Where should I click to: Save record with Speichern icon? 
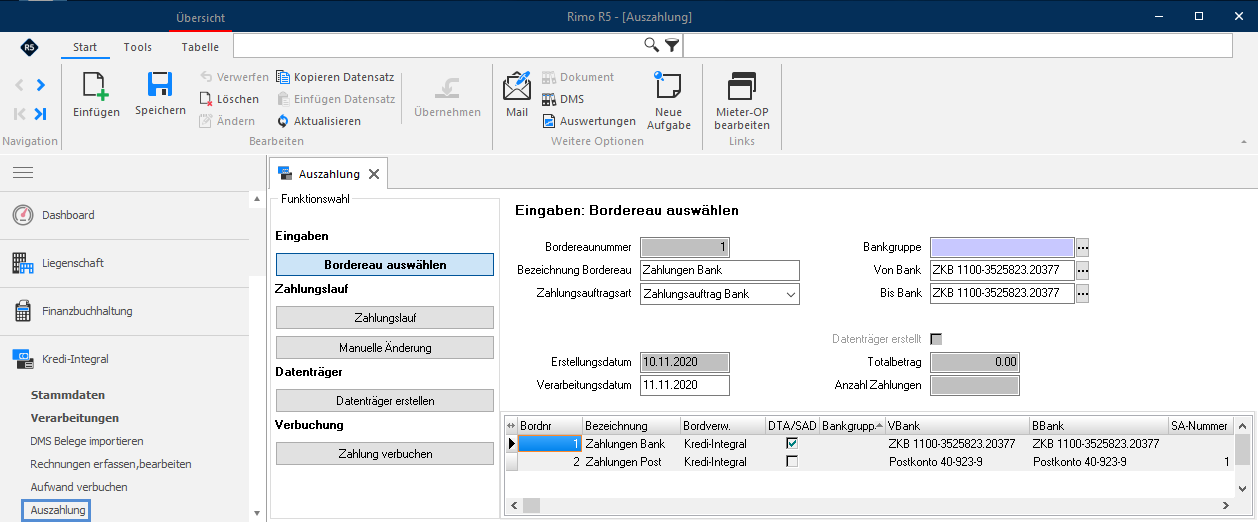160,85
